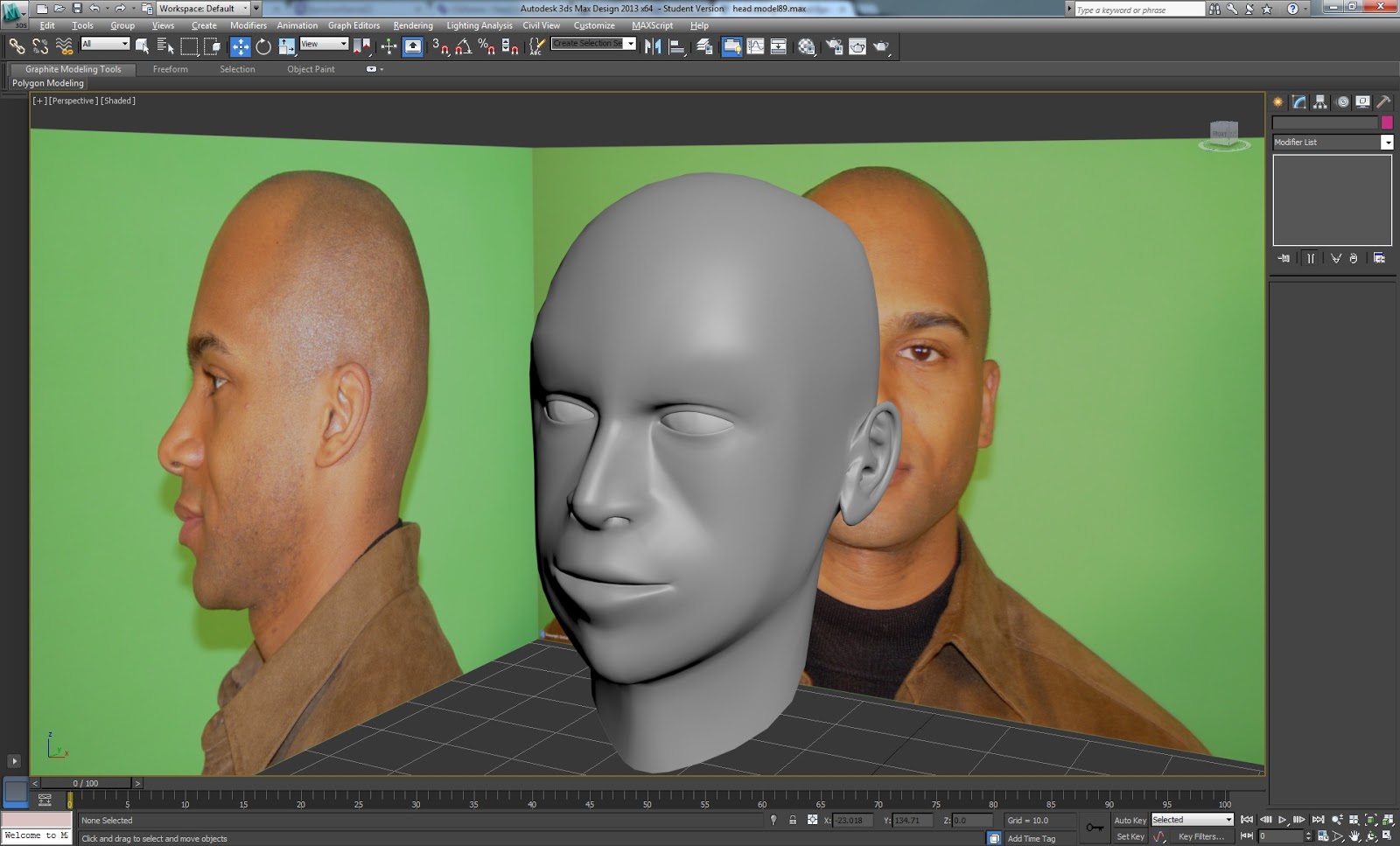Viewport: 1400px width, 846px height.
Task: Open Curve Editor from the toolbar
Action: [x=755, y=46]
